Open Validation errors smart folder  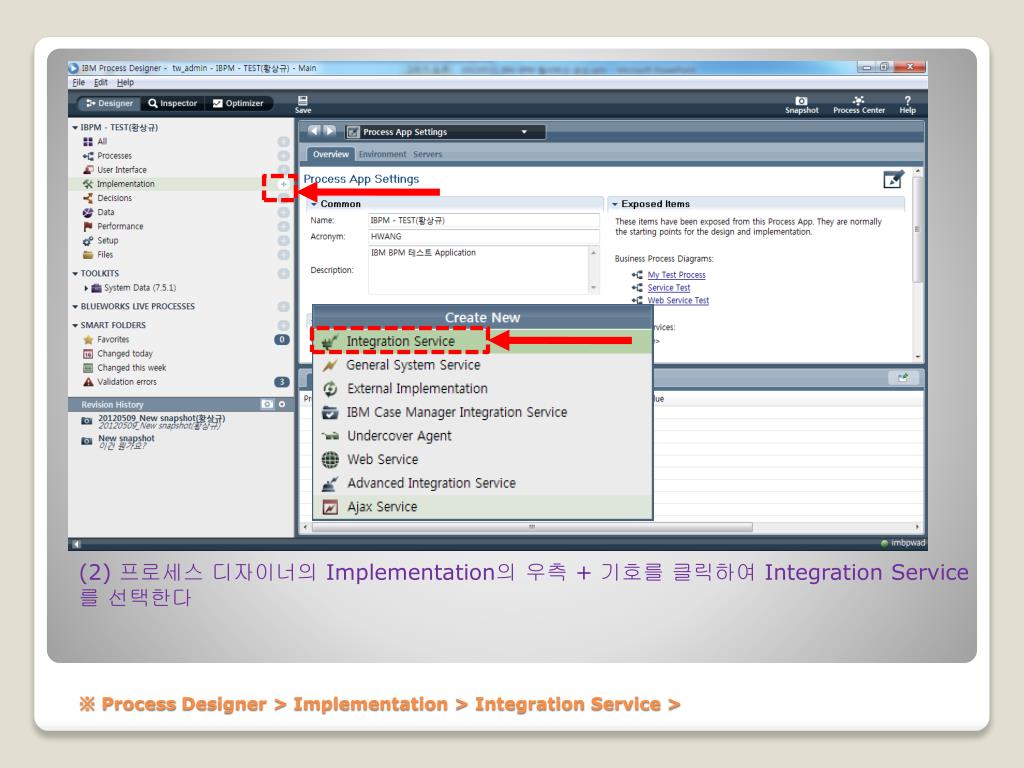127,382
